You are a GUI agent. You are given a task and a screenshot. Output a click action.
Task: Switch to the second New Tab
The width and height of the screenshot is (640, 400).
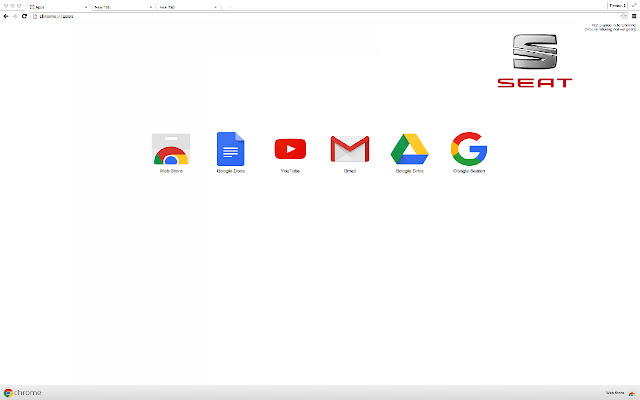[187, 7]
